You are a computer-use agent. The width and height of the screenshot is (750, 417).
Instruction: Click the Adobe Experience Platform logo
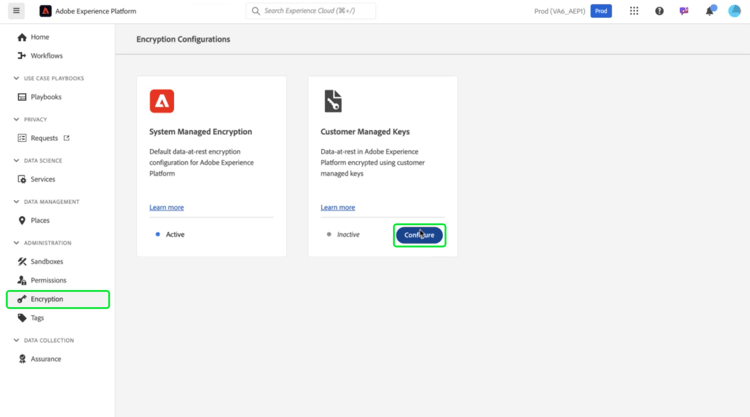pyautogui.click(x=46, y=11)
